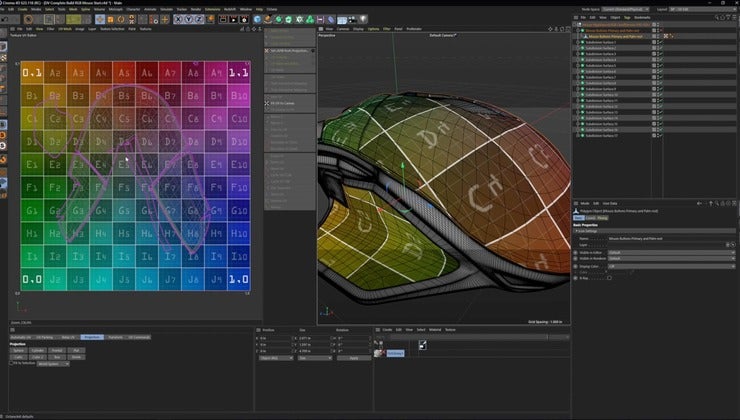Click the material thumbnail in Material Manager
This screenshot has height=420, width=740.
click(x=382, y=352)
